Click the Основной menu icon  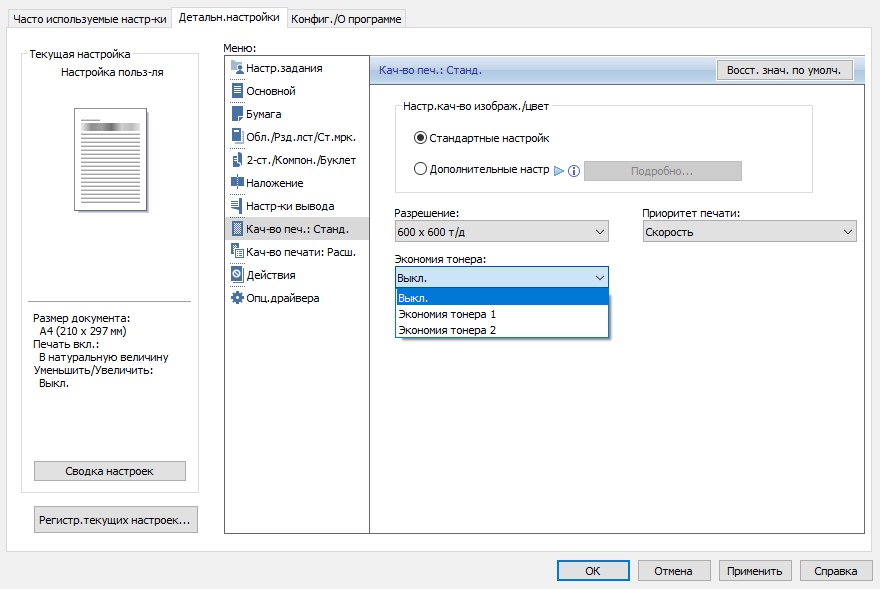[237, 91]
